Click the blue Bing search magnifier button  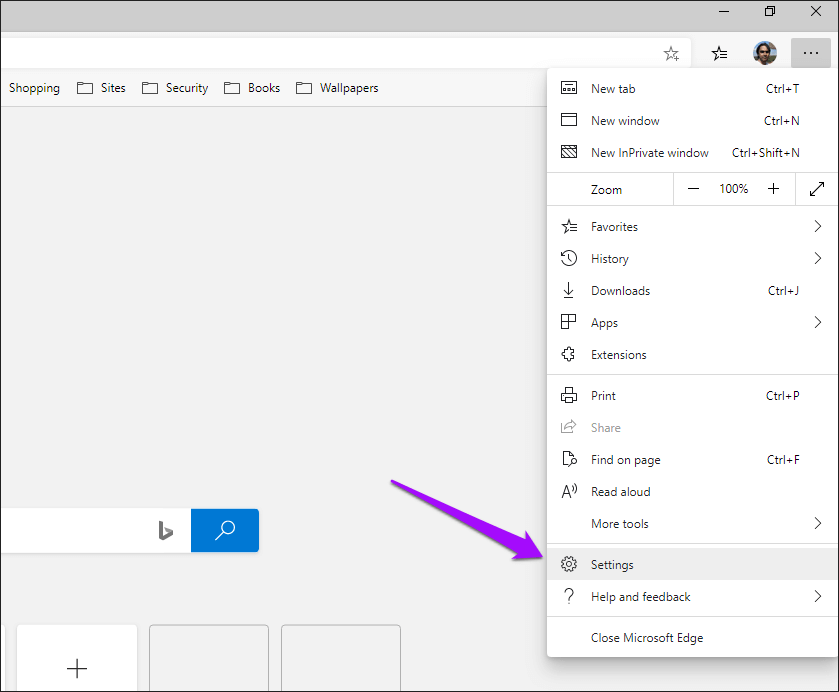[225, 530]
